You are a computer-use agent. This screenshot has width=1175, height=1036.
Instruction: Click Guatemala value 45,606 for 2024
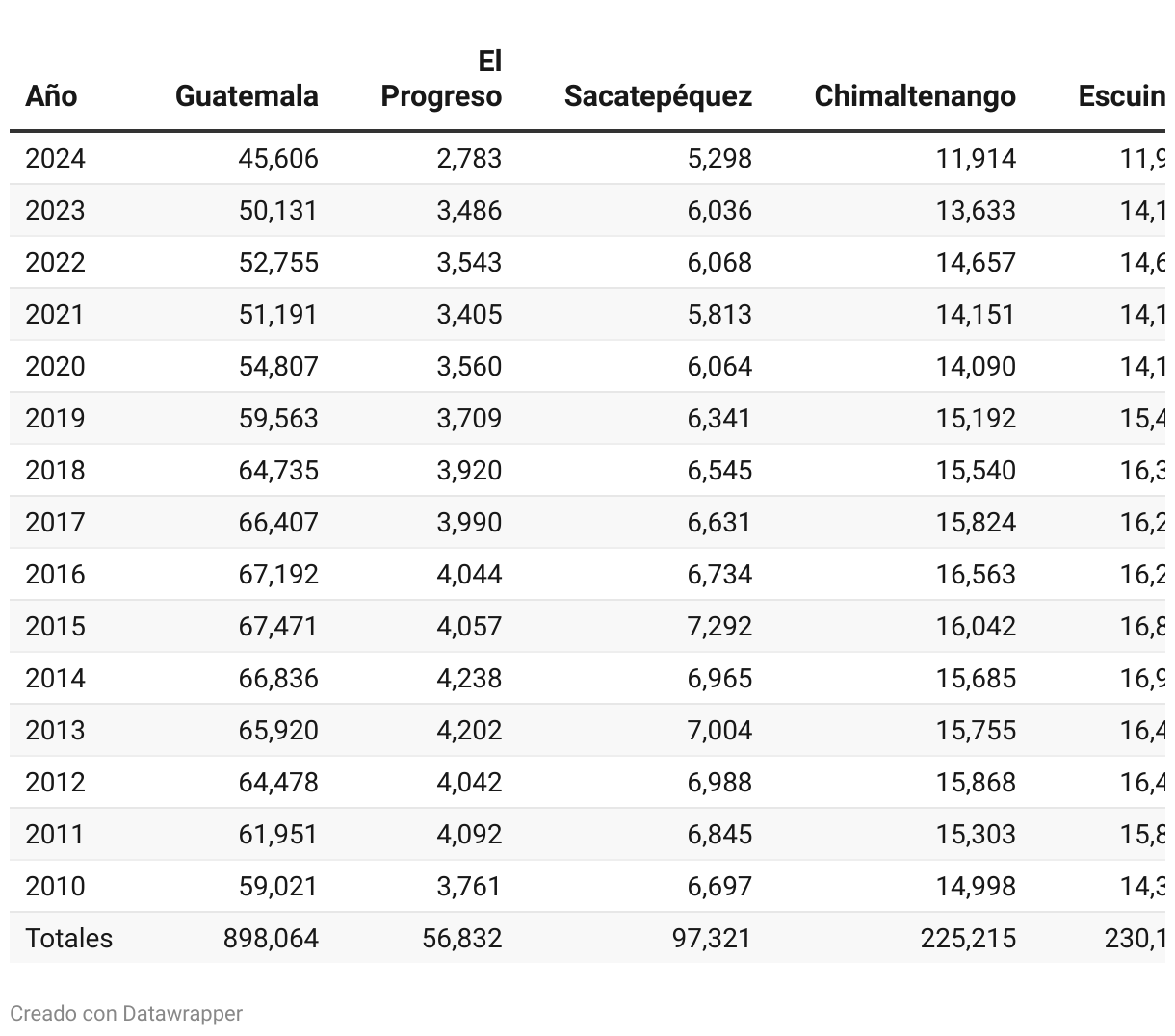278,158
